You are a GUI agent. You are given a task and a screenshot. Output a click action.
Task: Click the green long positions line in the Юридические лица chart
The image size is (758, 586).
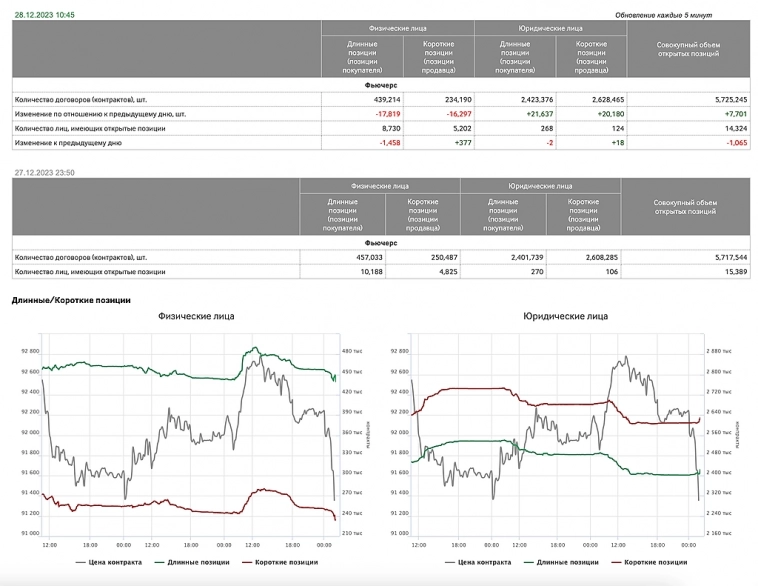click(480, 441)
